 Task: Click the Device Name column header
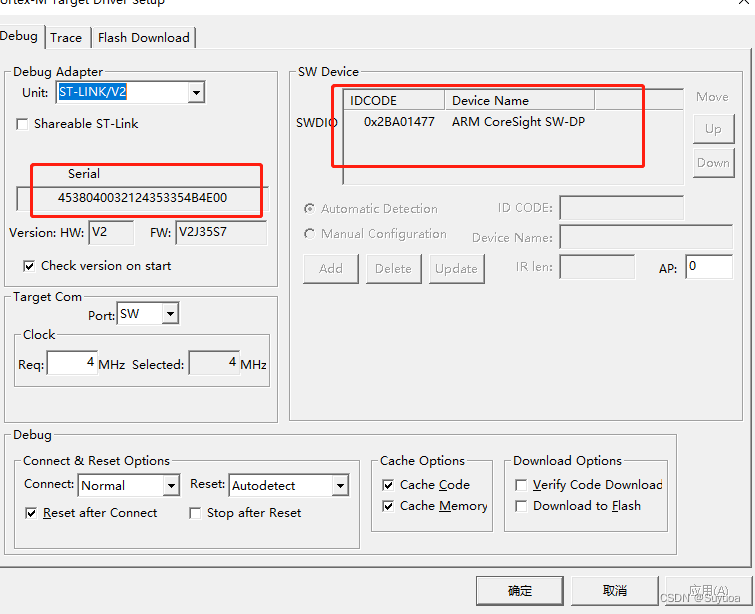520,100
